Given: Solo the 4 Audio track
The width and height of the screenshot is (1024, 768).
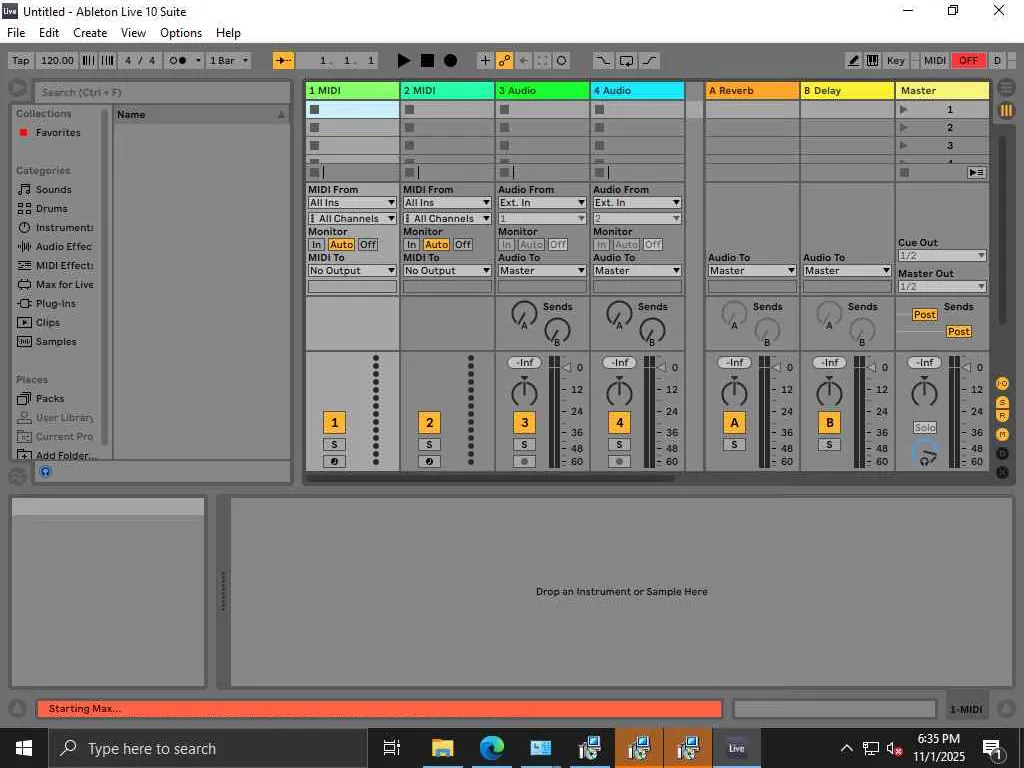Looking at the screenshot, I should coord(619,445).
